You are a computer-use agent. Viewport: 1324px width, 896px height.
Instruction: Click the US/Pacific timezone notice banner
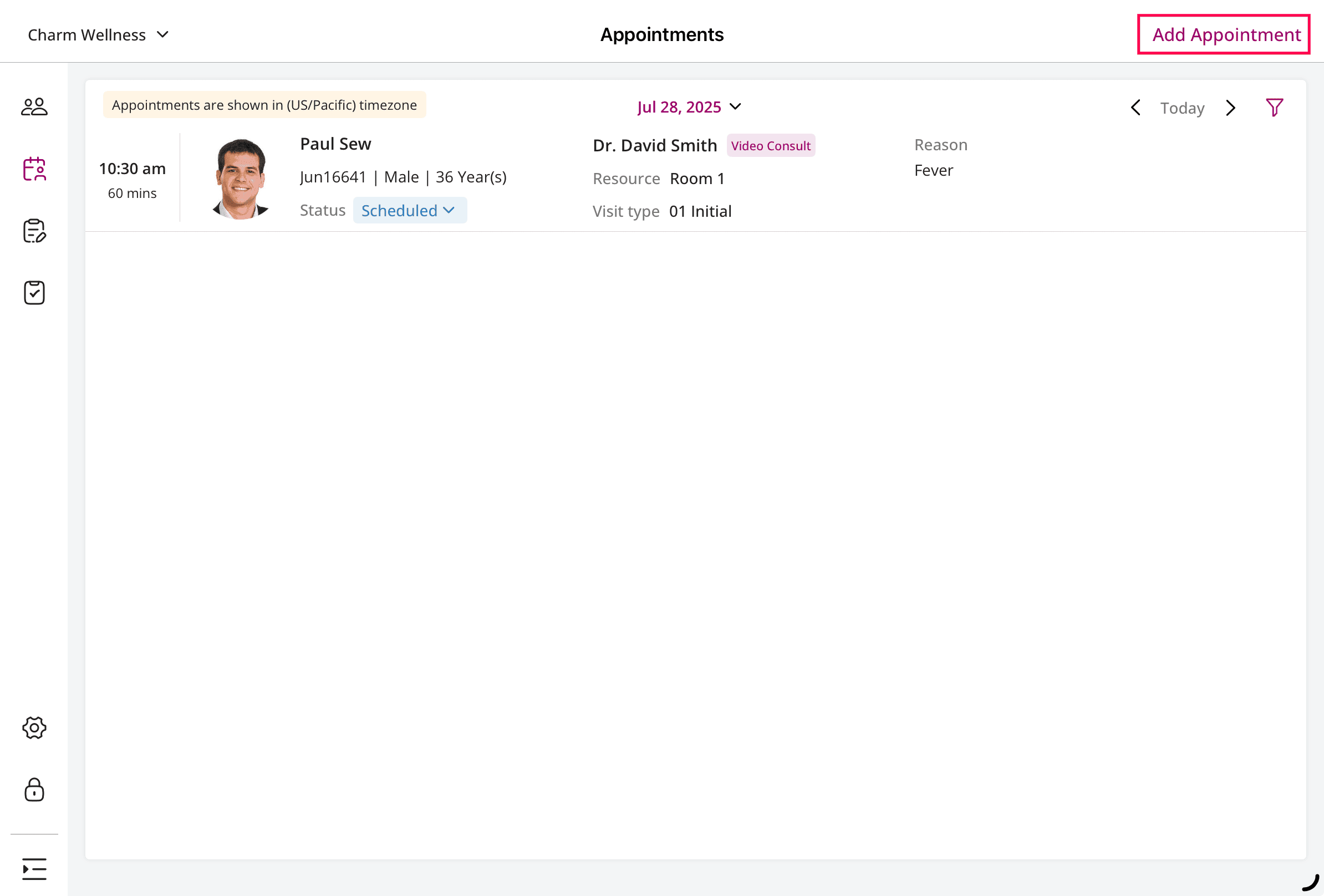264,105
